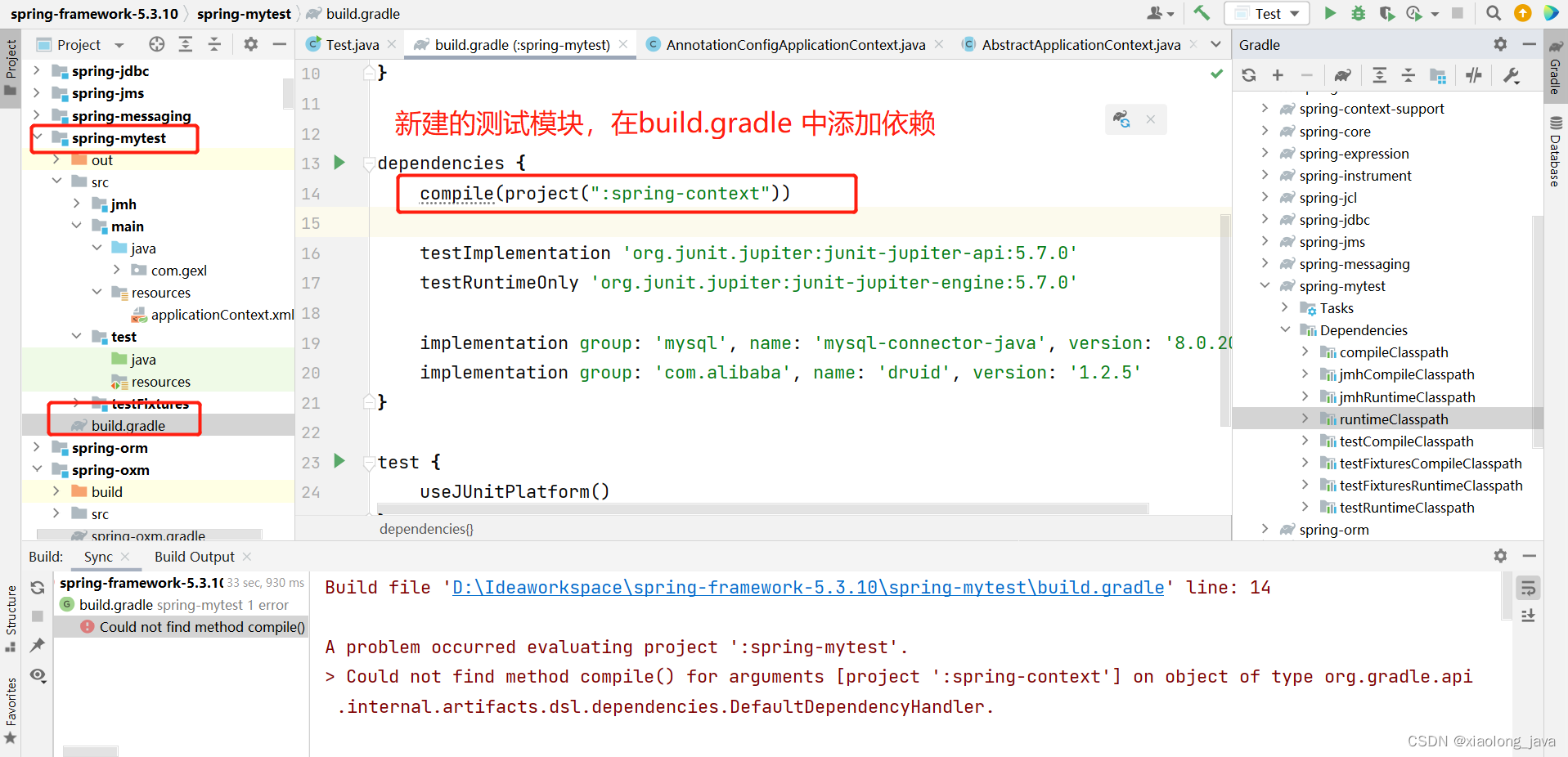Click spring-framework-5.3.10 breadcrumb
Screen dimensions: 1568x757
[x=94, y=14]
